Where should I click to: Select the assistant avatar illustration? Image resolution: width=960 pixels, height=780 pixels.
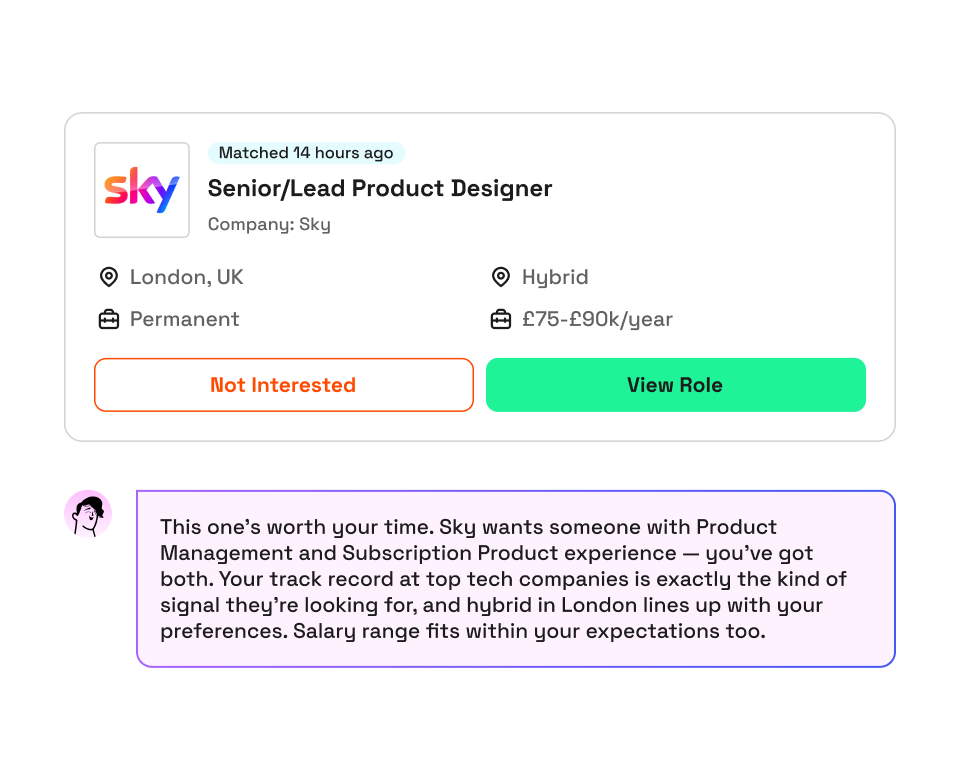pyautogui.click(x=90, y=512)
